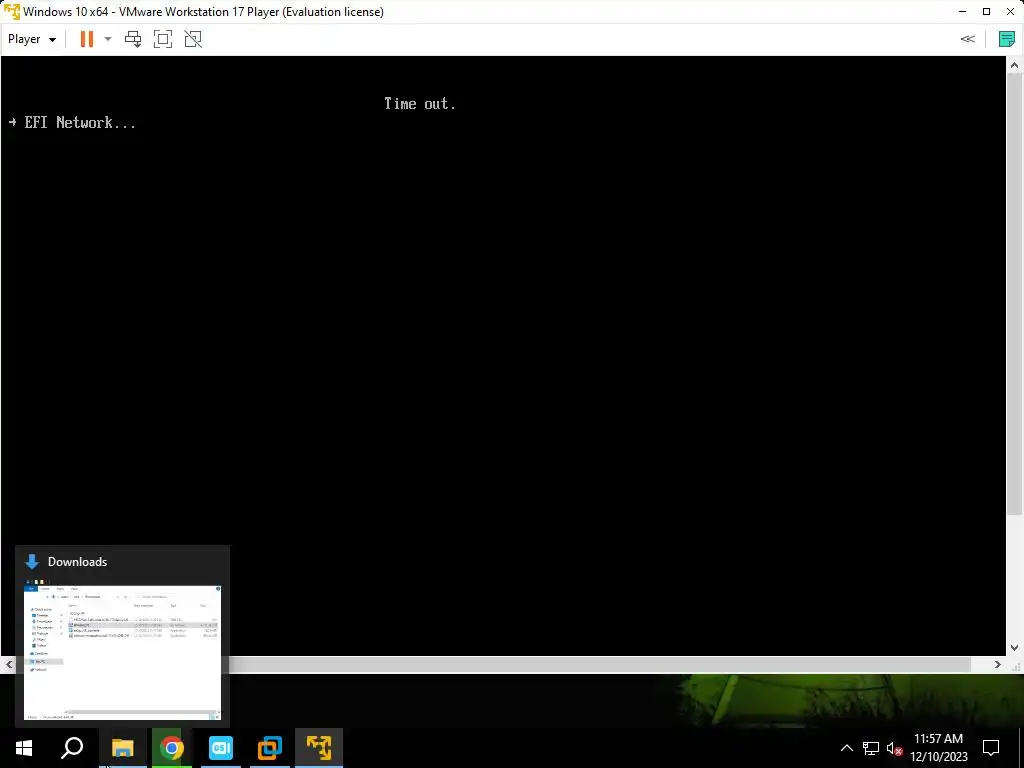
Task: Open network status tray icon
Action: click(x=871, y=748)
